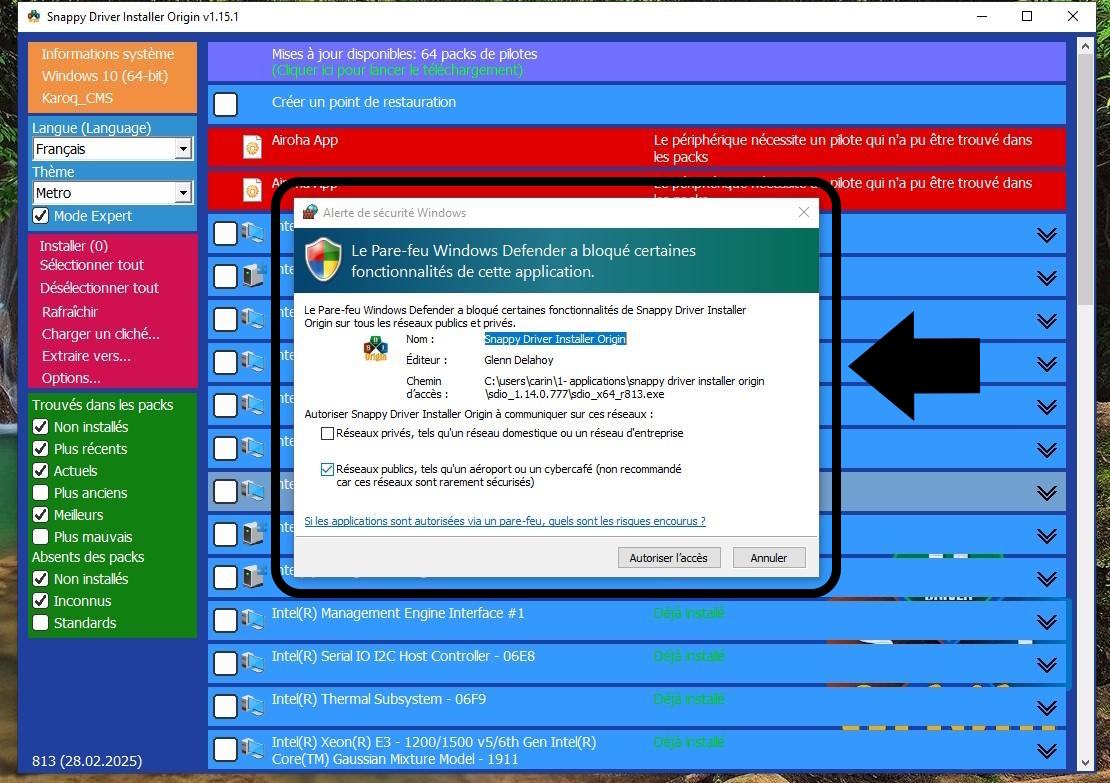Enable Réseaux privés checkbox

tap(327, 433)
